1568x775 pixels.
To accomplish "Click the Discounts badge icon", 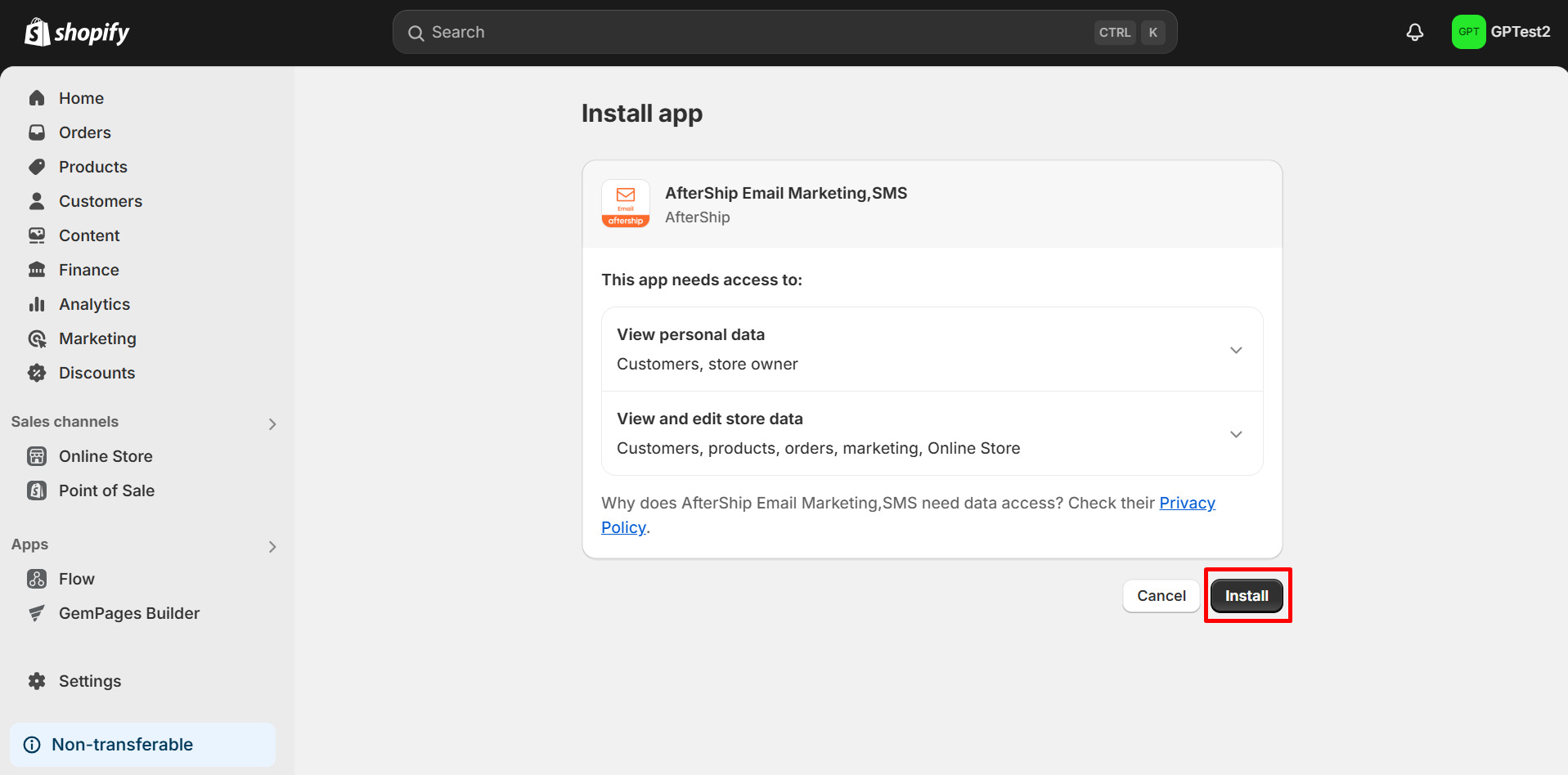I will (37, 373).
